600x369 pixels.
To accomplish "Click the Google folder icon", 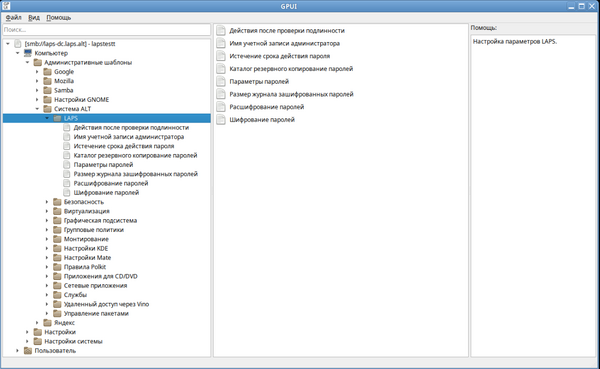I will [47, 72].
